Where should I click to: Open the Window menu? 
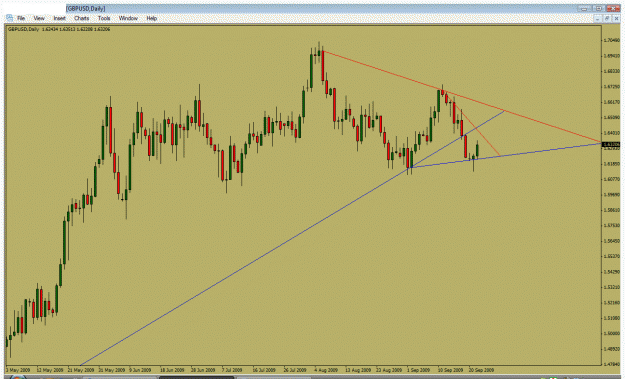[128, 18]
